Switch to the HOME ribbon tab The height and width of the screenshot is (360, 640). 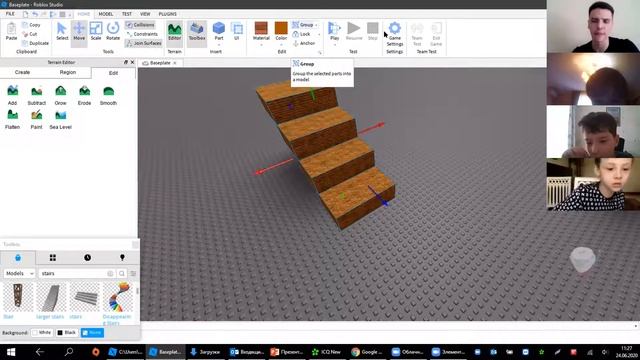point(83,14)
